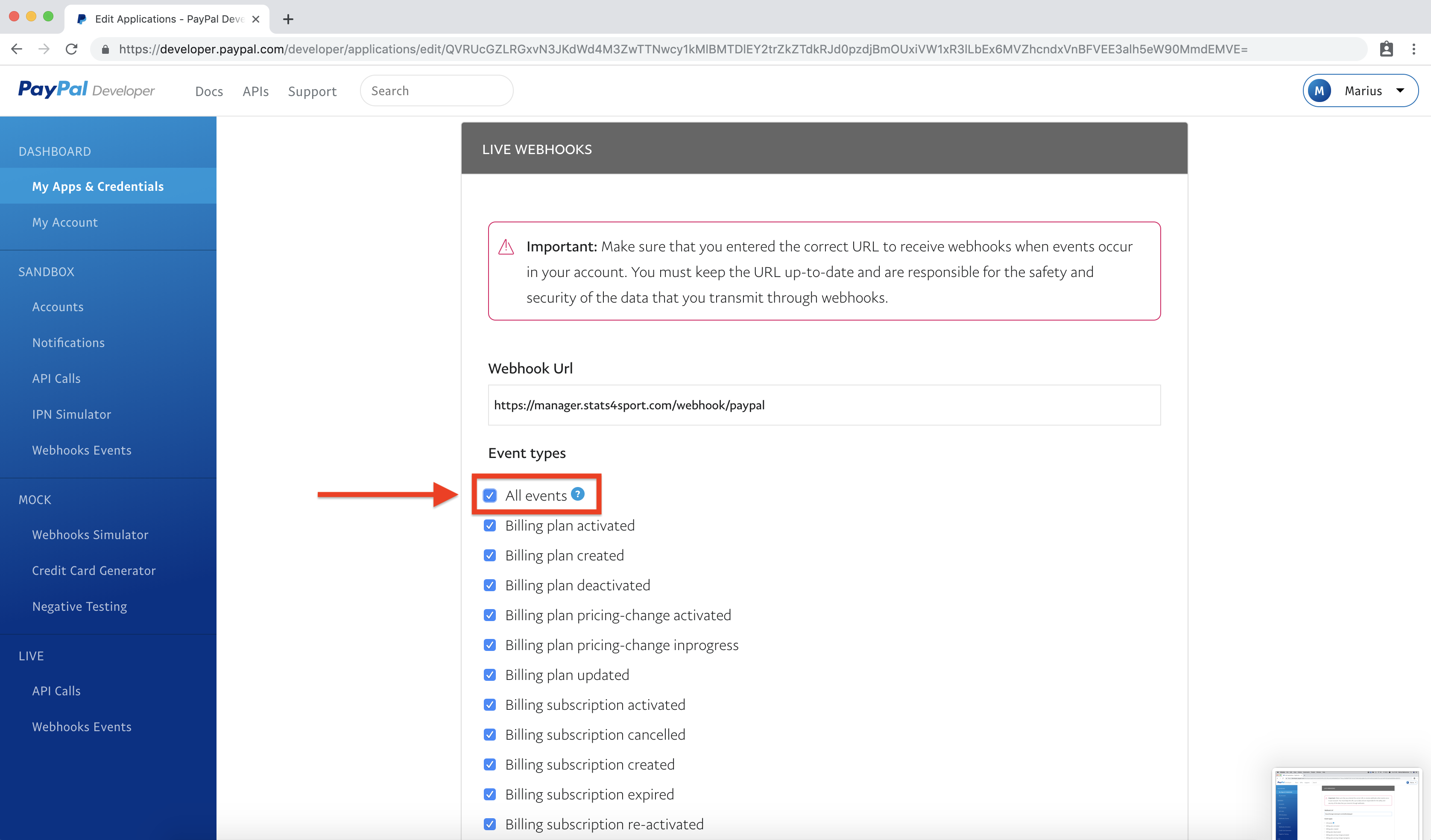Toggle Billing subscription cancelled checkbox
Viewport: 1431px width, 840px height.
[x=490, y=735]
